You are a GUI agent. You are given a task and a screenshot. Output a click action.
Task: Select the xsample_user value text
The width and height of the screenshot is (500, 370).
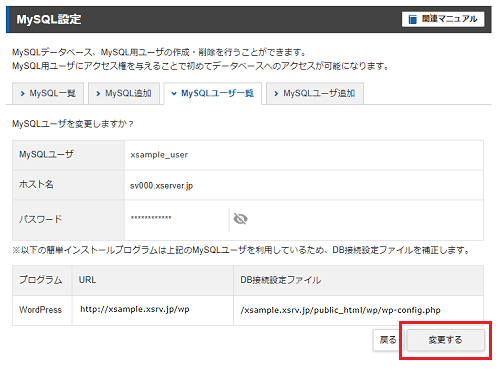tap(159, 155)
